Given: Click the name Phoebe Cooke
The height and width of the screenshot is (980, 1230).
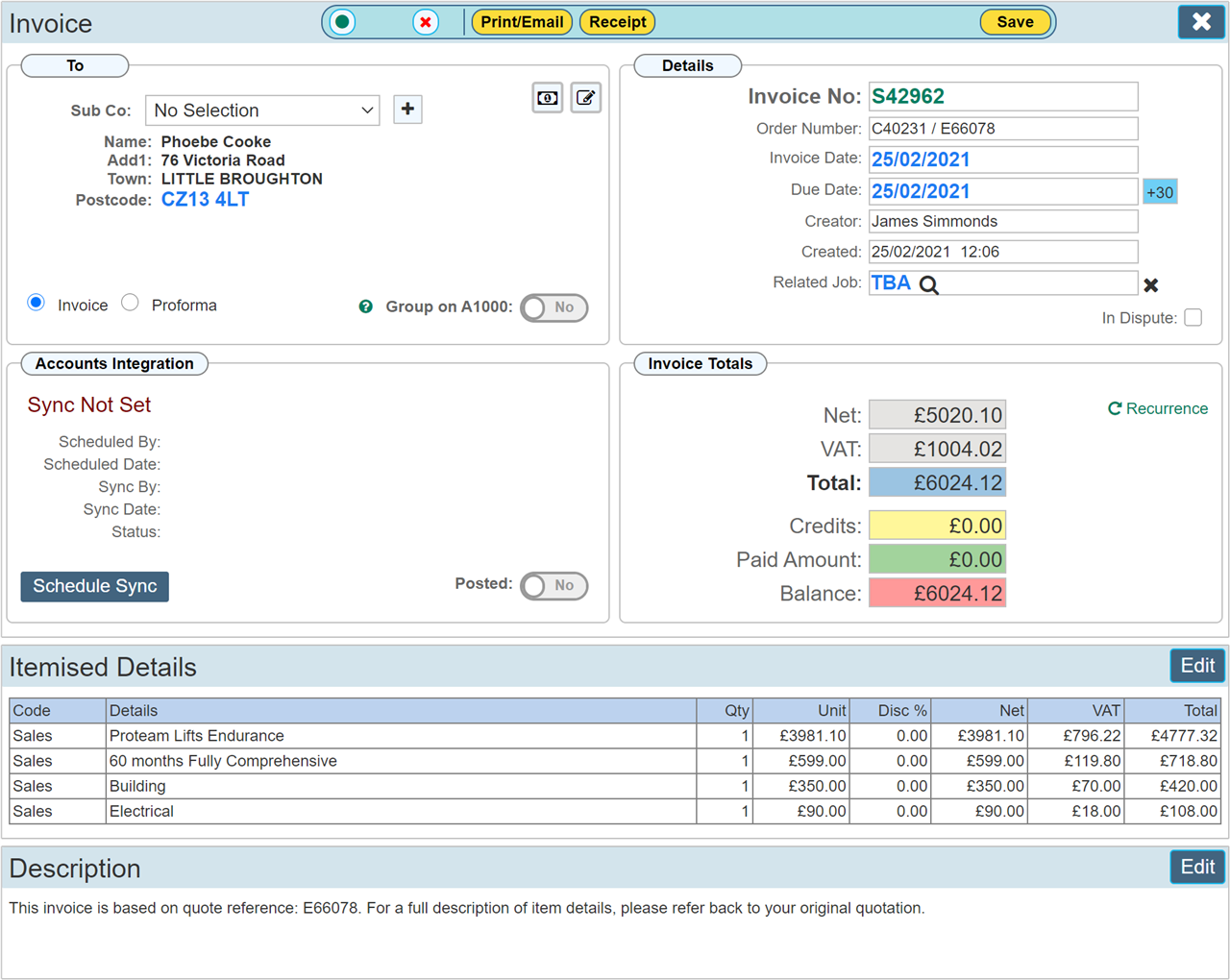Looking at the screenshot, I should coord(216,141).
